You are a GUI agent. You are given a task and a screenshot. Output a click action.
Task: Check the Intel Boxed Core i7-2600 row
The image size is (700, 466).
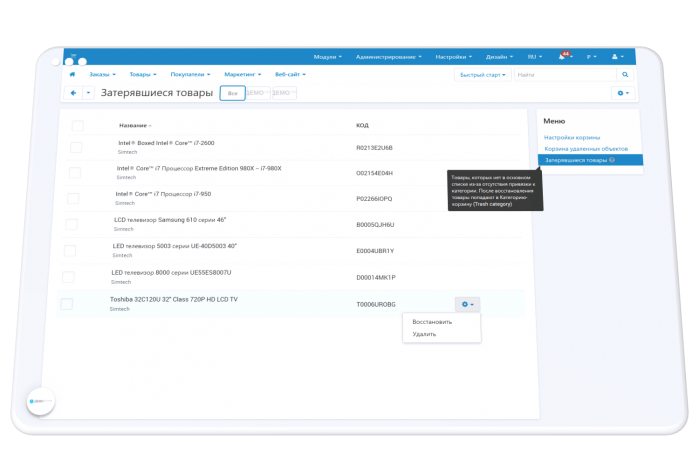[76, 147]
